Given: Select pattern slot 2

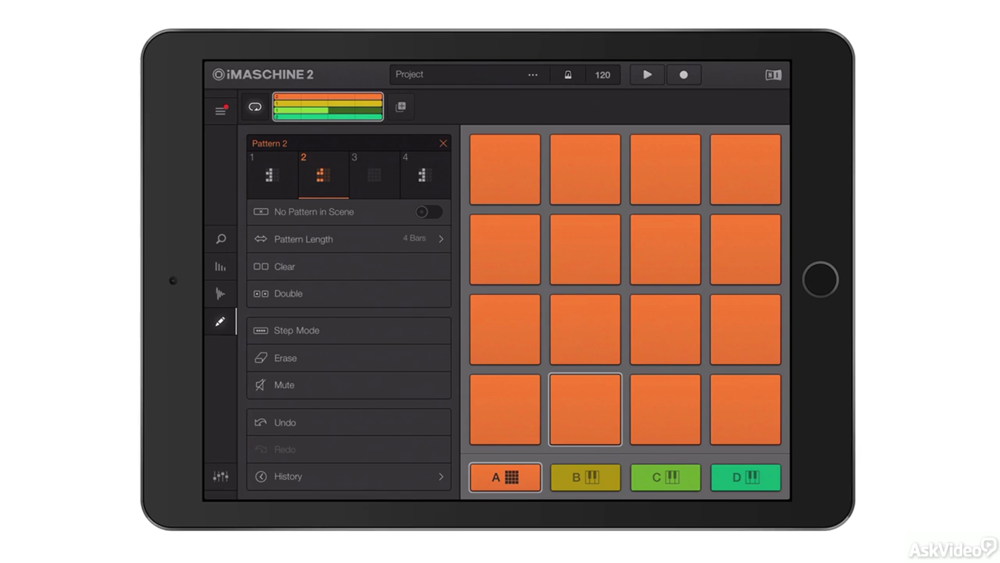Looking at the screenshot, I should 323,175.
